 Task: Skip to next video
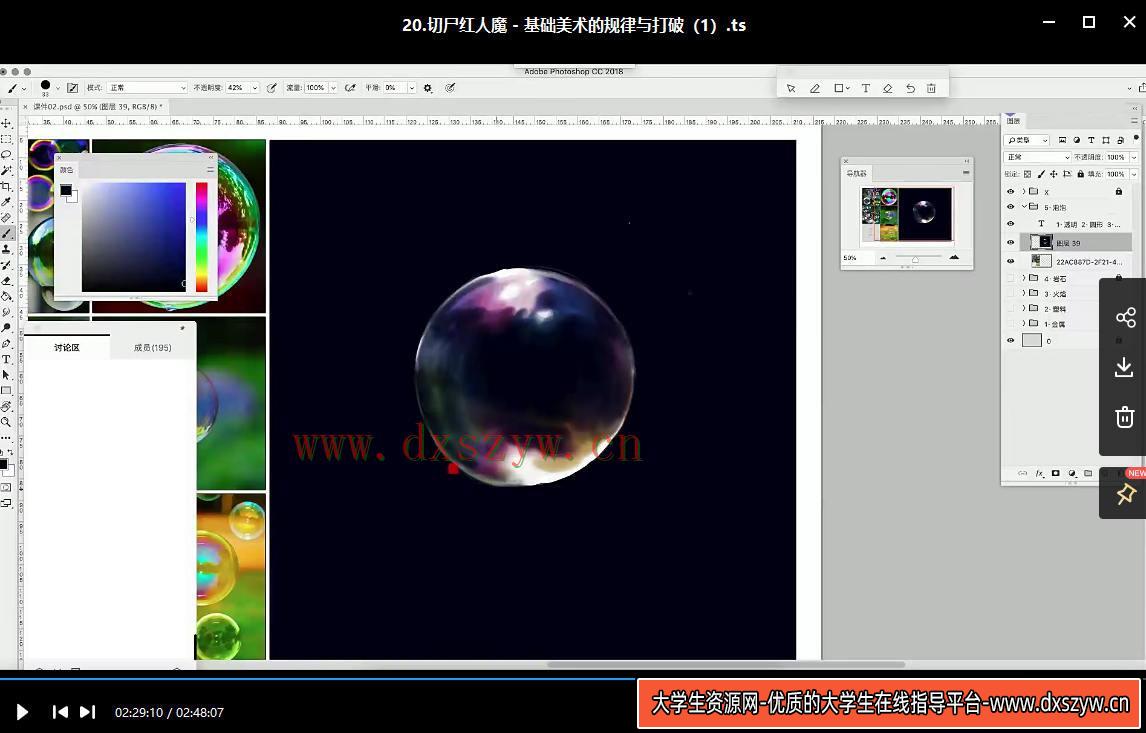tap(87, 712)
